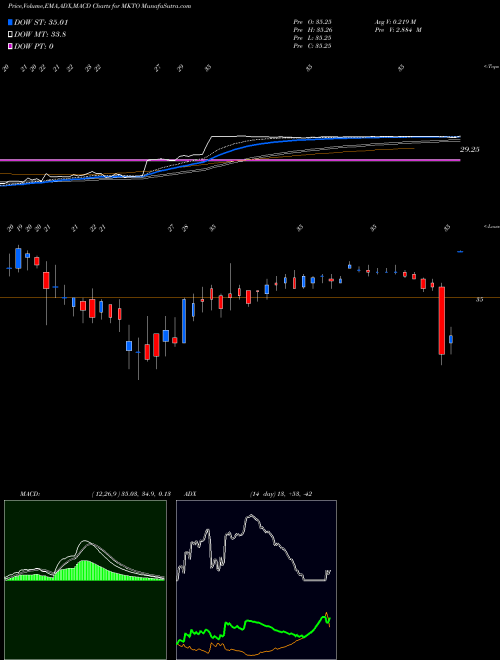Click the 'Pre H: 35.26' value

point(312,30)
